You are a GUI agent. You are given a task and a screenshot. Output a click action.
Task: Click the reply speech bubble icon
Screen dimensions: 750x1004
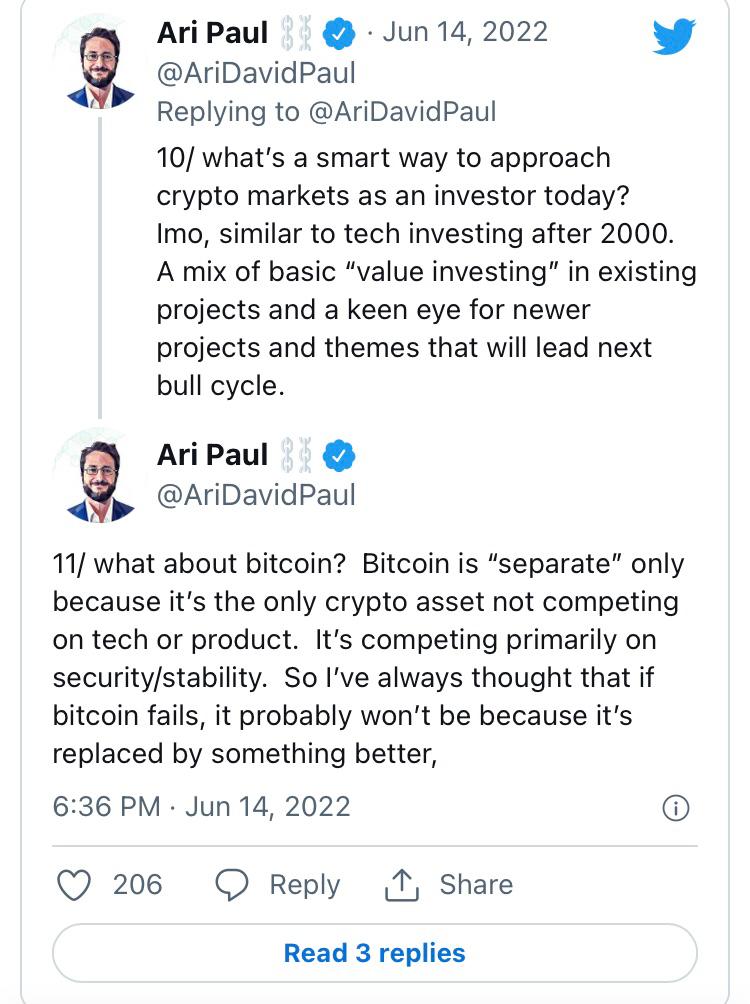coord(233,884)
